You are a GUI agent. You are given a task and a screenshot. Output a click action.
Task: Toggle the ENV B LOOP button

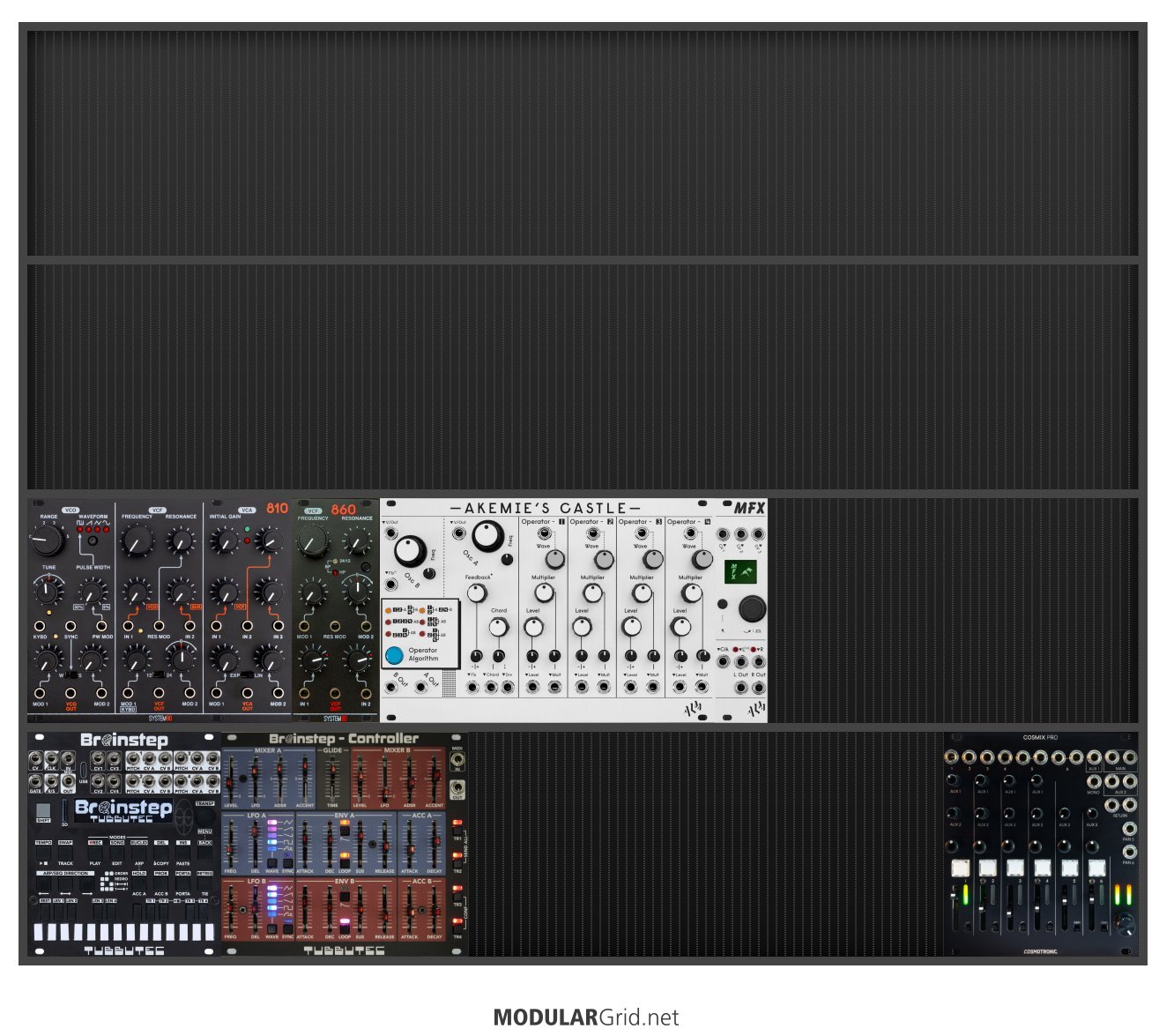(345, 928)
